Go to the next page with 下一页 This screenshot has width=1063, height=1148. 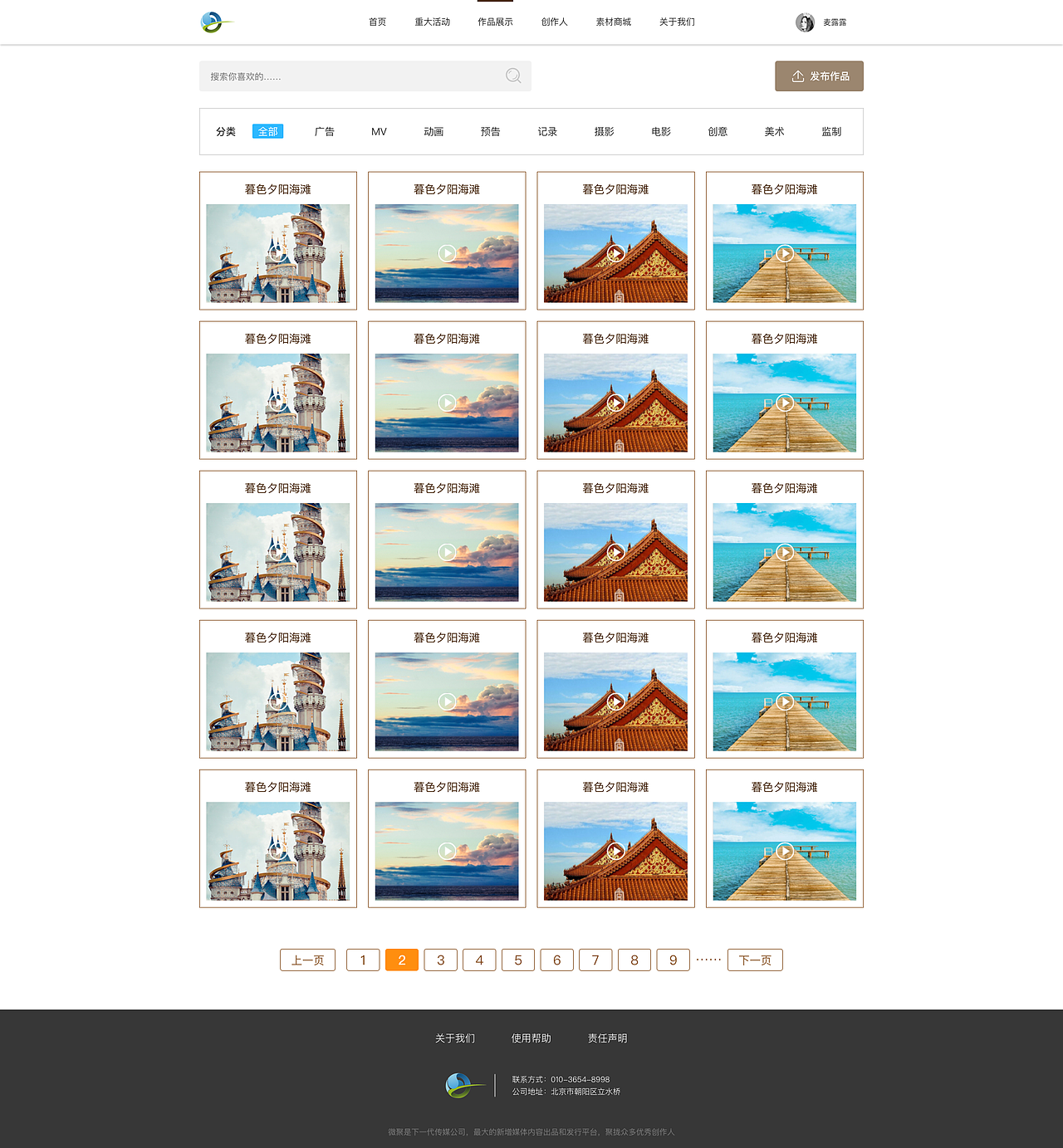click(x=755, y=960)
